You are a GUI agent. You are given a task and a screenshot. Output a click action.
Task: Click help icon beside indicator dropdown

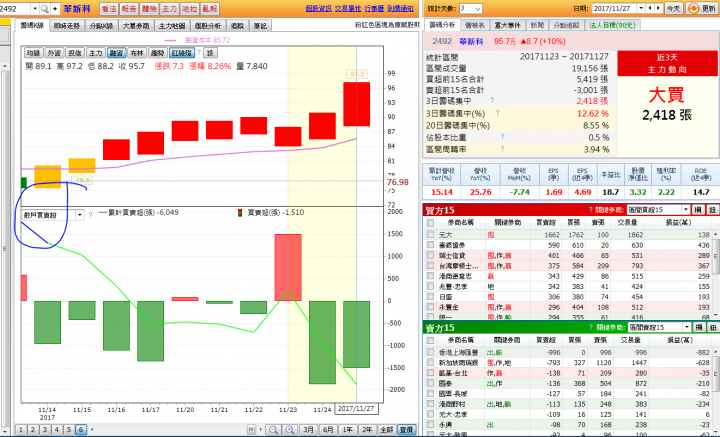[90, 215]
